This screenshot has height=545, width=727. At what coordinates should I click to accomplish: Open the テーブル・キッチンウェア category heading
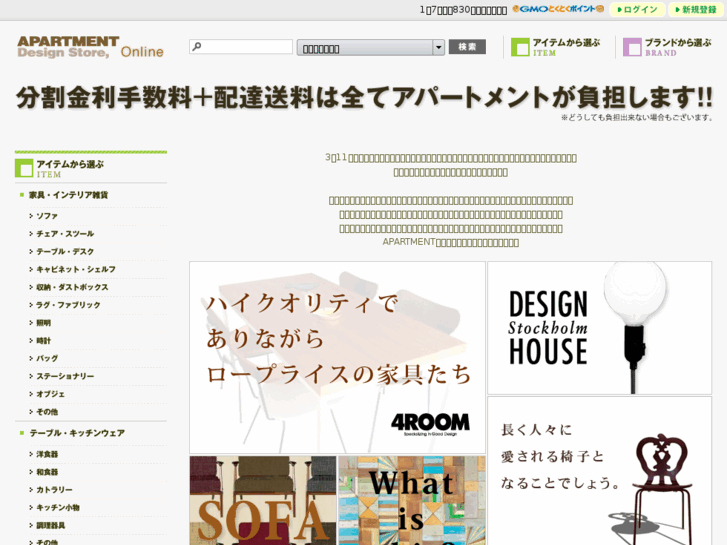[77, 433]
